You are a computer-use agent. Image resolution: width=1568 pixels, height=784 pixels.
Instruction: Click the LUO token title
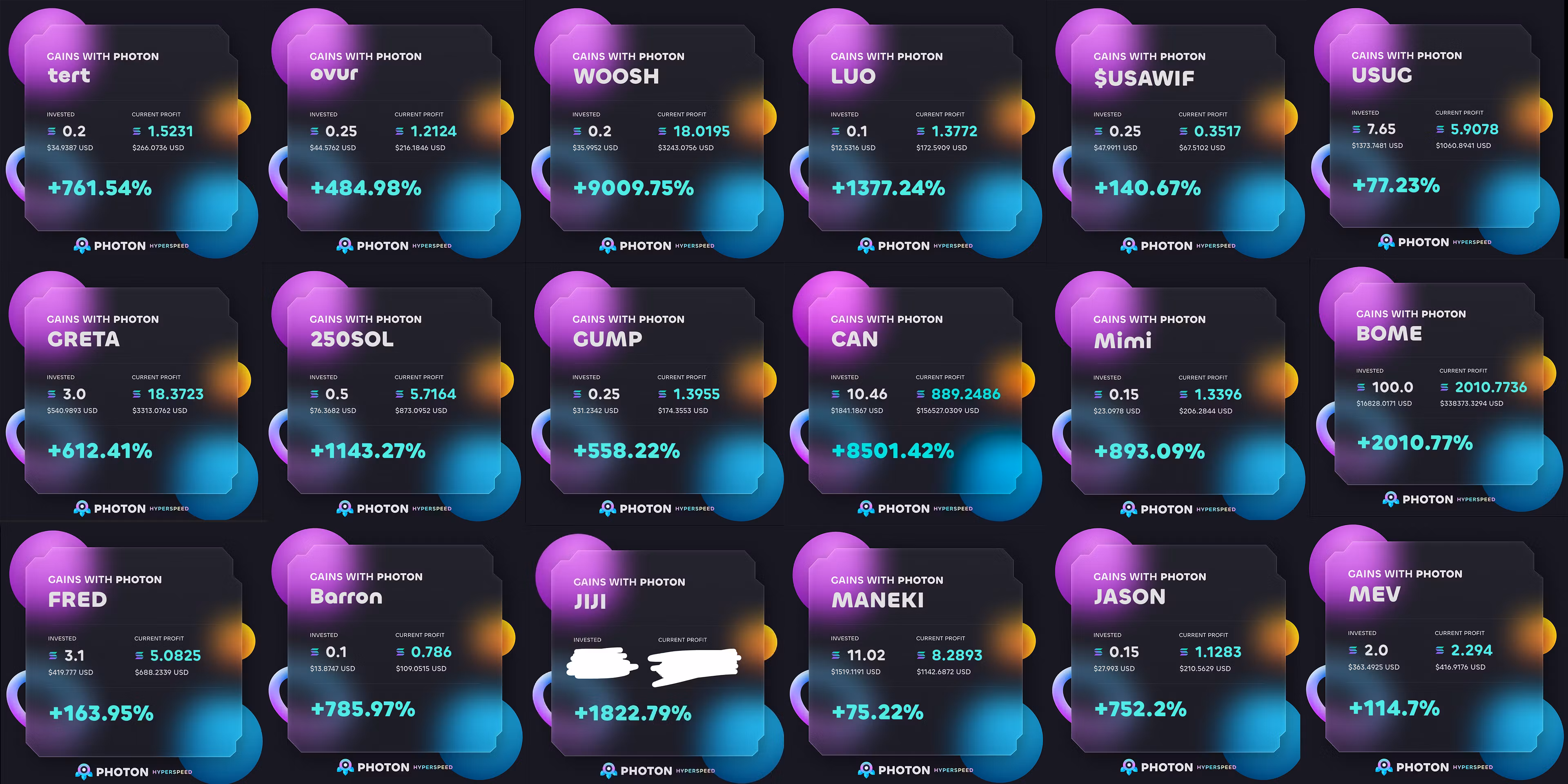tap(853, 76)
